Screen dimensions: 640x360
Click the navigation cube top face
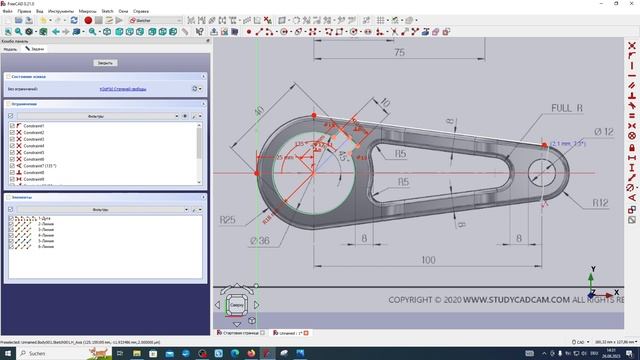[237, 305]
